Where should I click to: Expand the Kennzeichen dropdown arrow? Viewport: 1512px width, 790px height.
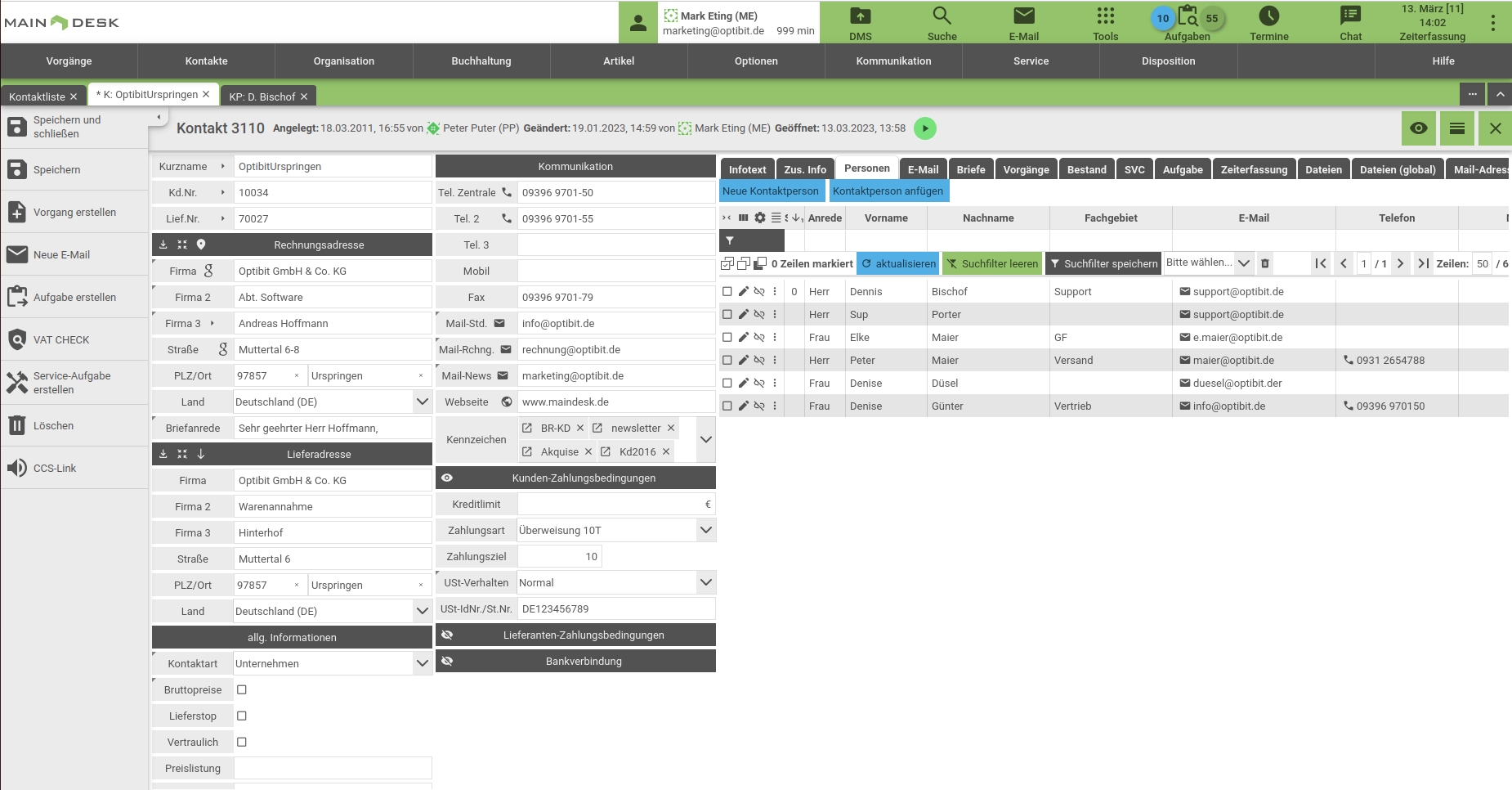(x=706, y=440)
